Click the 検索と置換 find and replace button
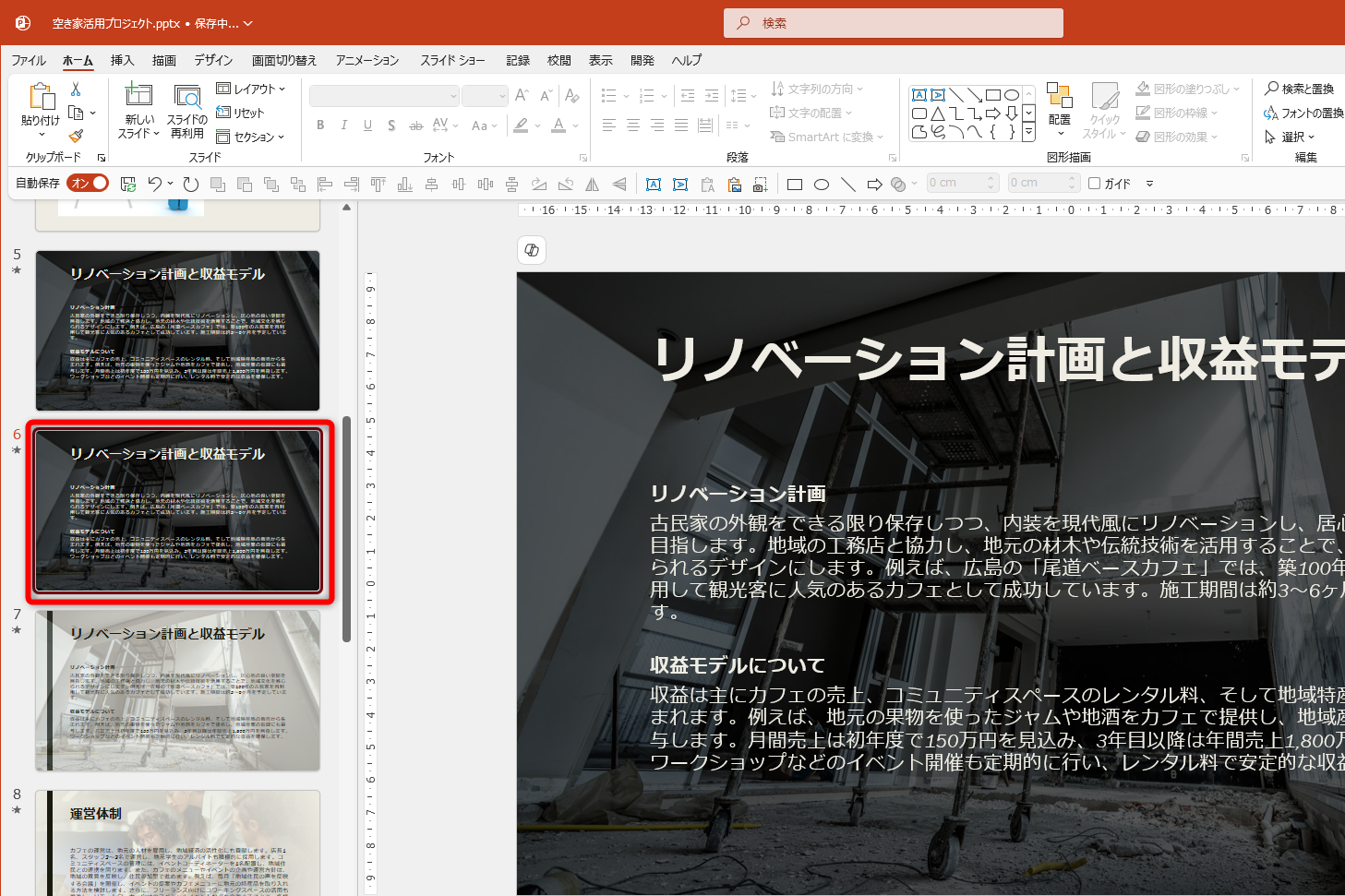Screen dimensions: 1345x896 pos(1300,89)
